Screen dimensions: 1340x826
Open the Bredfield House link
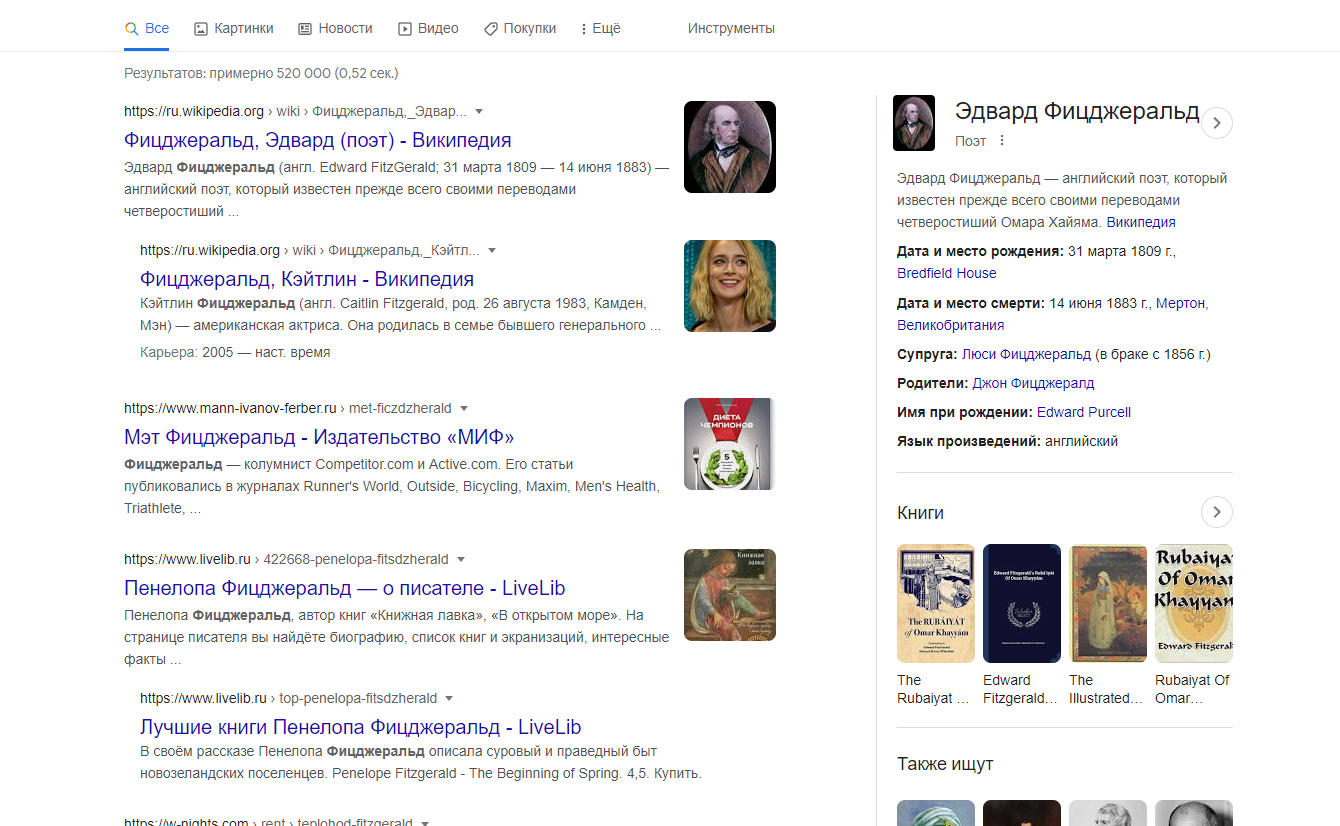[x=947, y=273]
